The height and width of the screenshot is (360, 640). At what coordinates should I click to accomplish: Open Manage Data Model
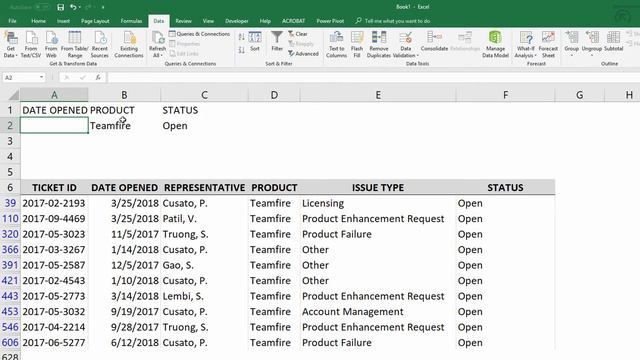coord(495,45)
